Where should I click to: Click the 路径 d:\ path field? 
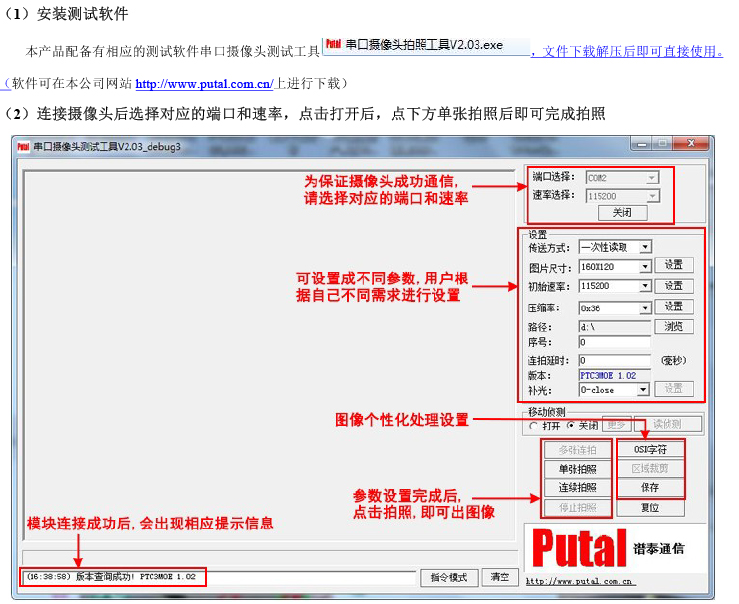(615, 326)
